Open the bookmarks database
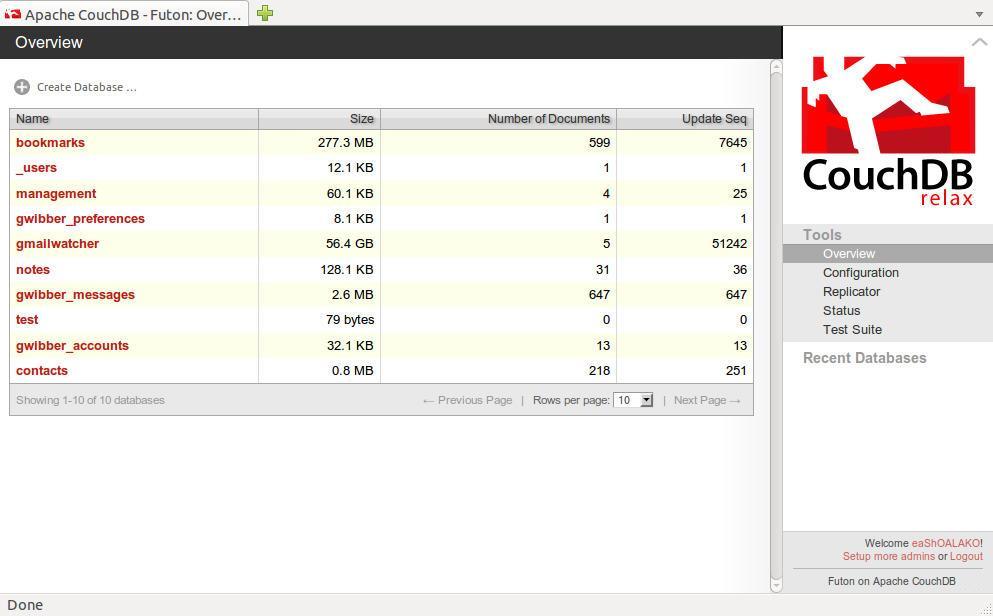Screen dimensions: 993x616 pyautogui.click(x=50, y=142)
